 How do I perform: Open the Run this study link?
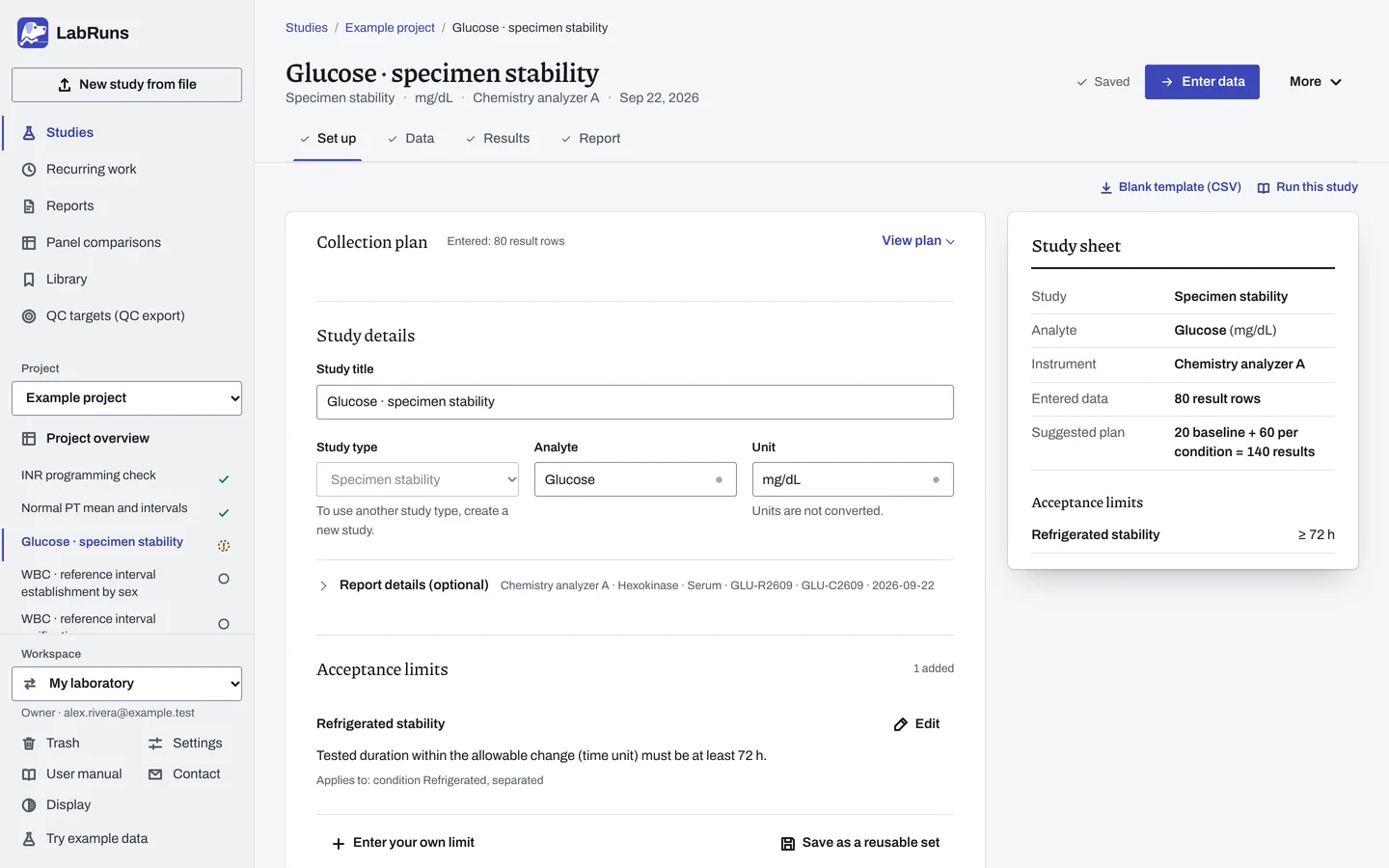(1308, 187)
